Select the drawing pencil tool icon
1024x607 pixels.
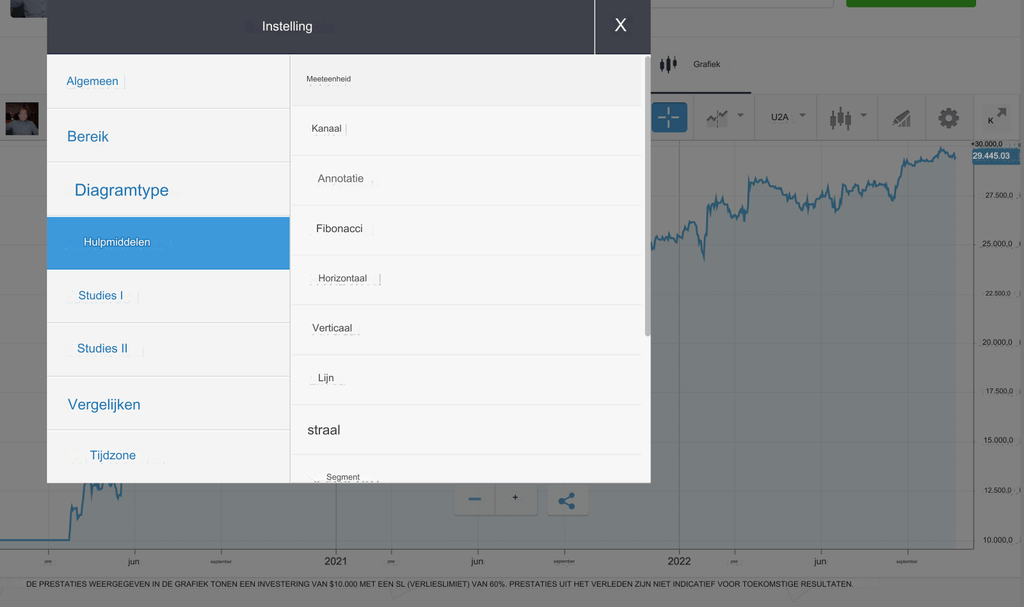coord(901,117)
